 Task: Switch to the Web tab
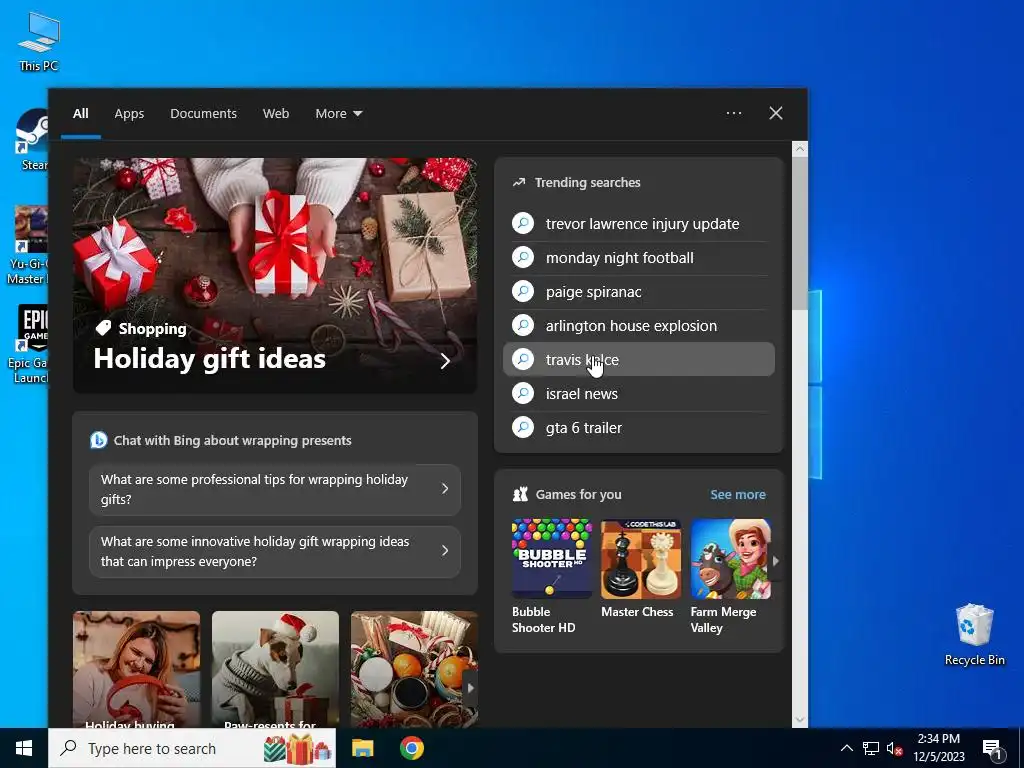click(276, 114)
